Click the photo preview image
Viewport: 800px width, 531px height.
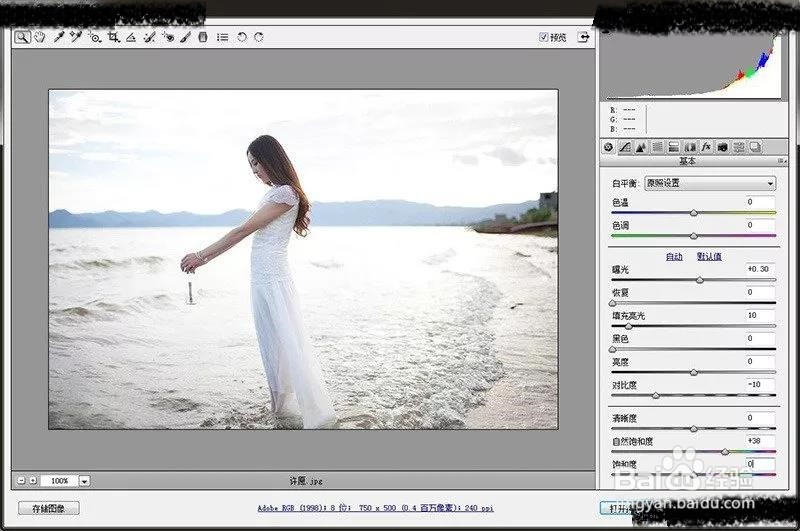[303, 259]
